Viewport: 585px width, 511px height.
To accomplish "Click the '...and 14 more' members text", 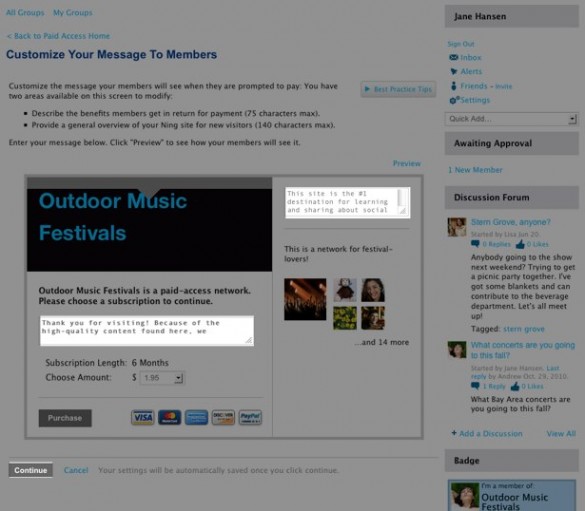I will (382, 342).
